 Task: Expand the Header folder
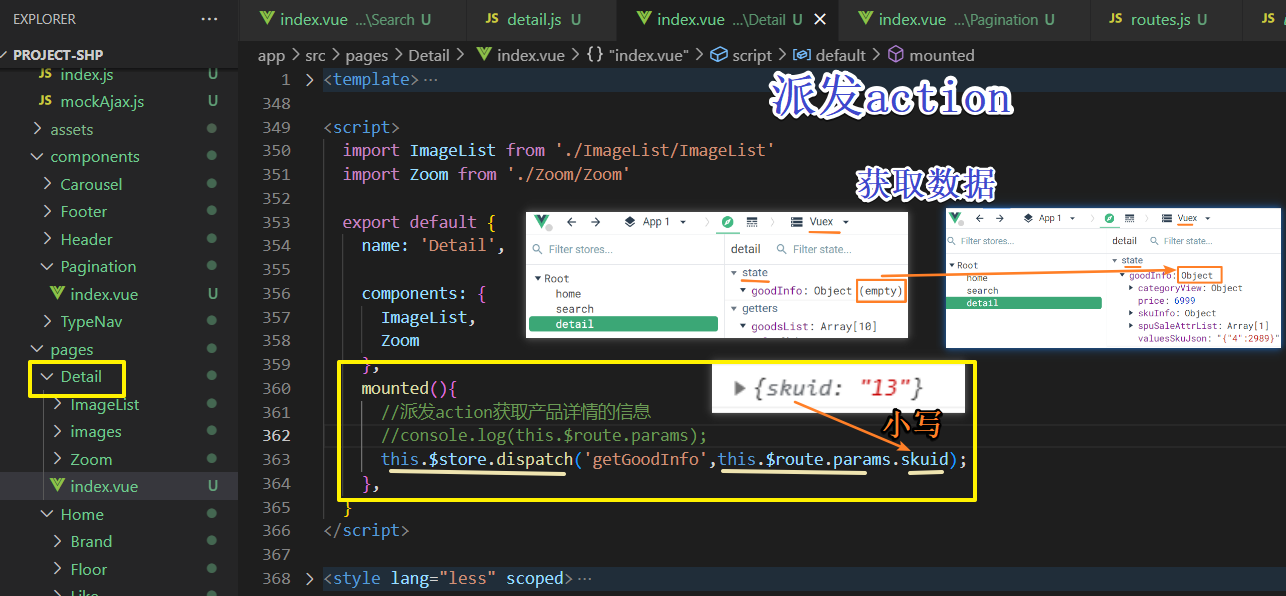(x=86, y=239)
